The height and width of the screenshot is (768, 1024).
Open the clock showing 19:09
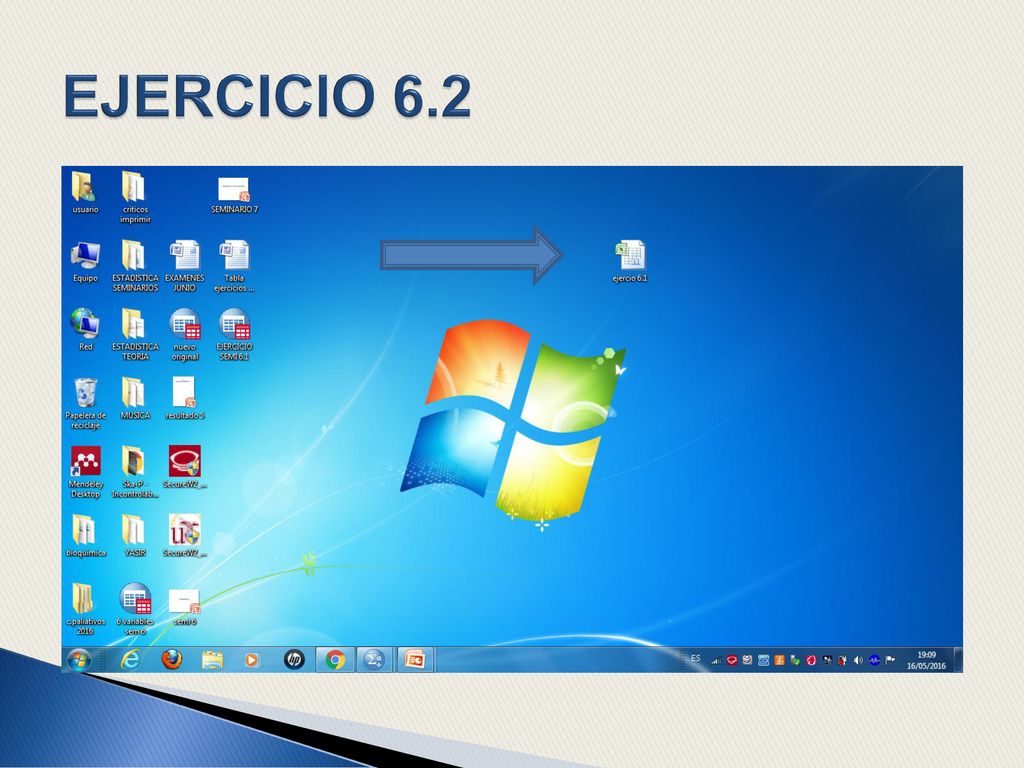pos(926,660)
